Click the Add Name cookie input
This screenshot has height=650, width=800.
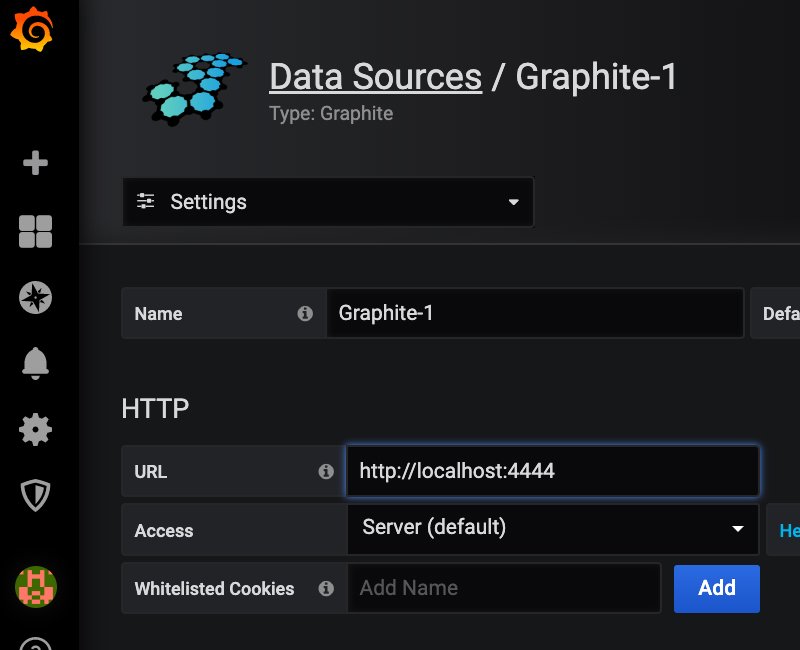pyautogui.click(x=505, y=589)
